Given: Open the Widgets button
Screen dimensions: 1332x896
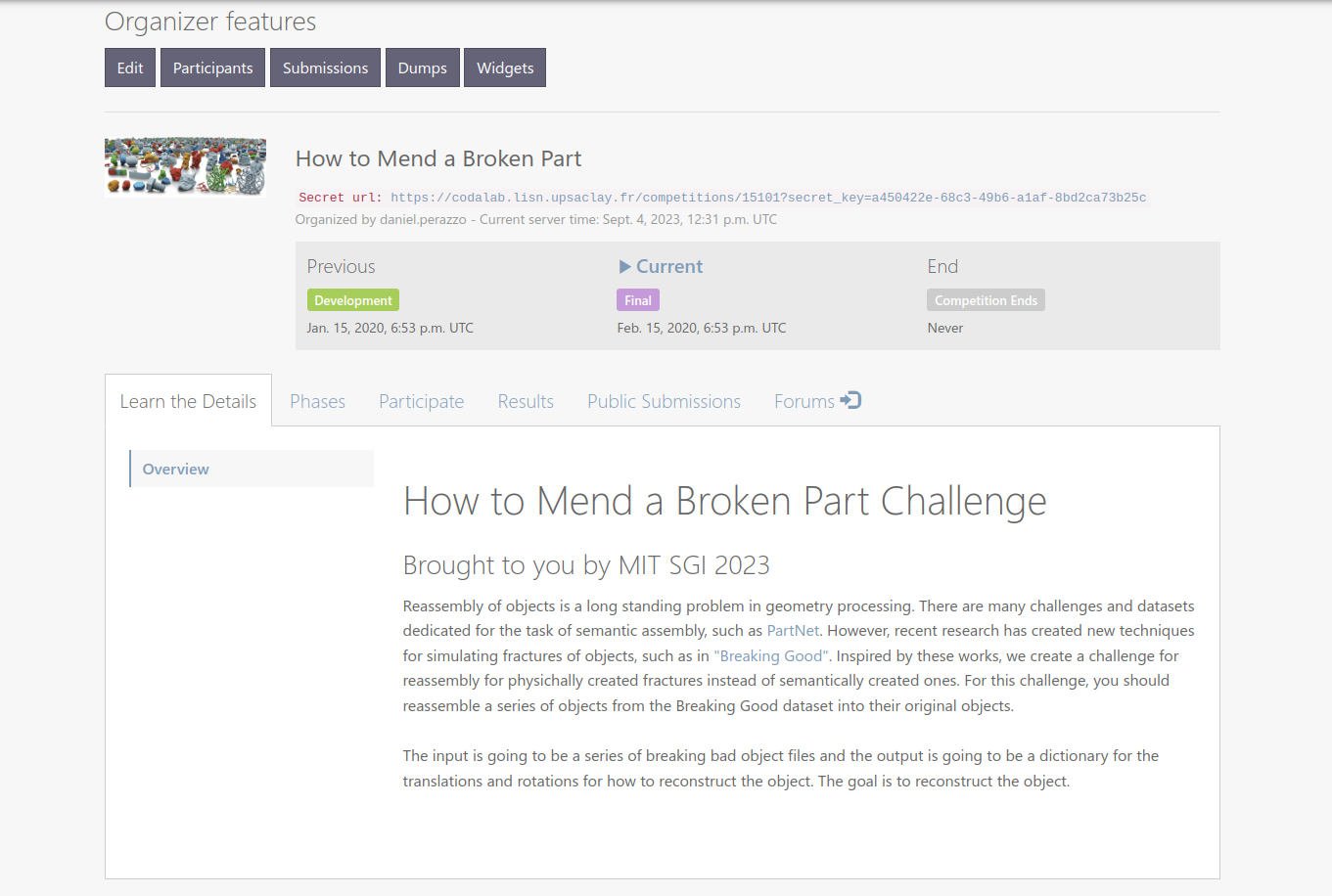Looking at the screenshot, I should (x=504, y=67).
